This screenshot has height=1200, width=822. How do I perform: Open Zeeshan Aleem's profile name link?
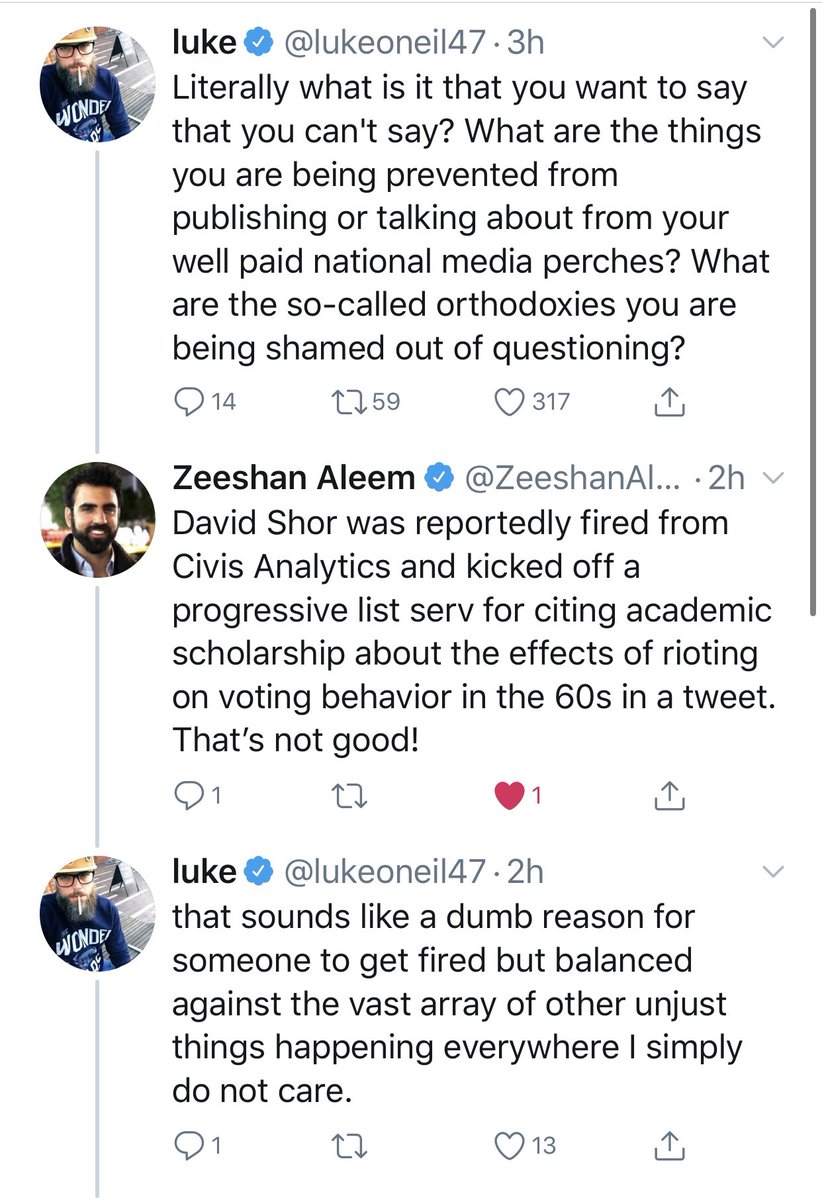click(x=294, y=478)
